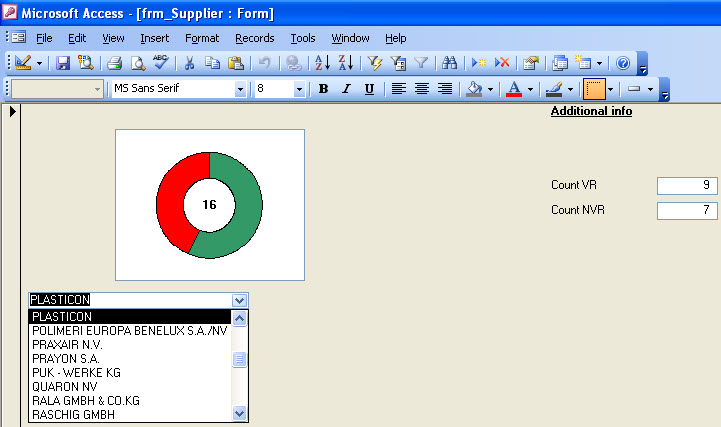
Task: Click the Find binoculars icon
Action: point(449,63)
